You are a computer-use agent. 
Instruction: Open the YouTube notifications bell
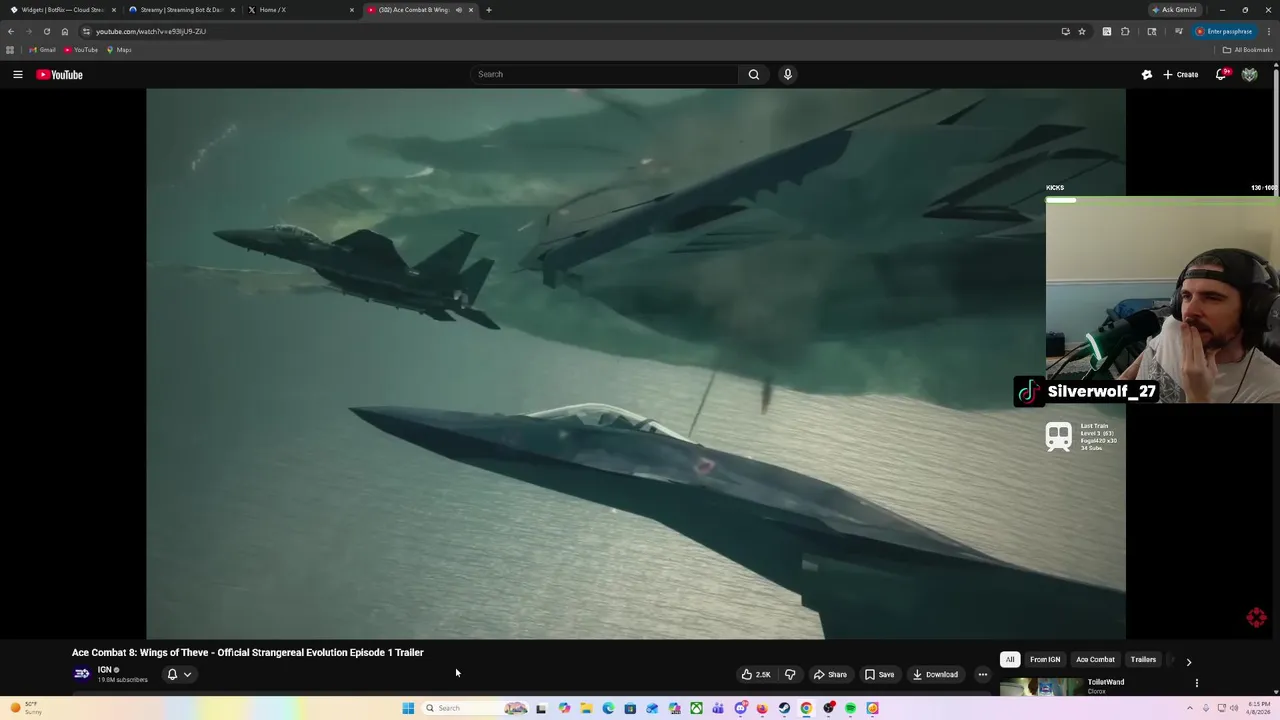tap(1221, 74)
